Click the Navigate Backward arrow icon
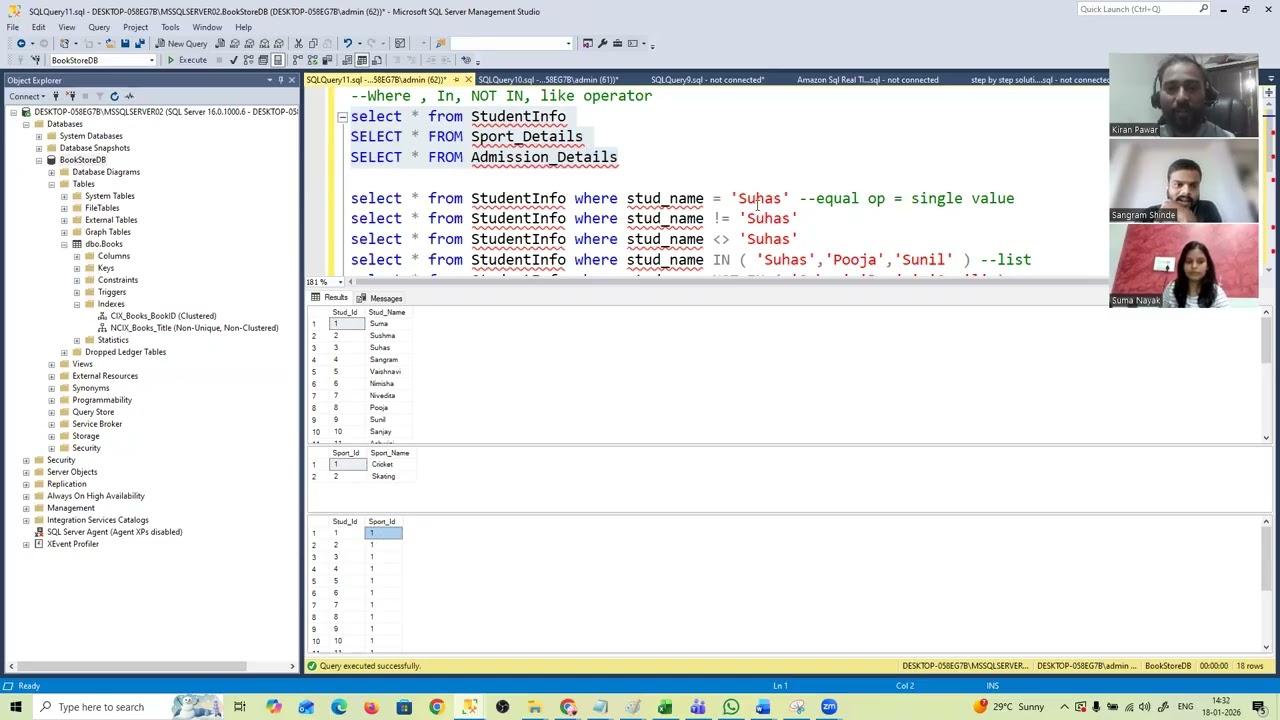Viewport: 1280px width, 720px height. [21, 43]
